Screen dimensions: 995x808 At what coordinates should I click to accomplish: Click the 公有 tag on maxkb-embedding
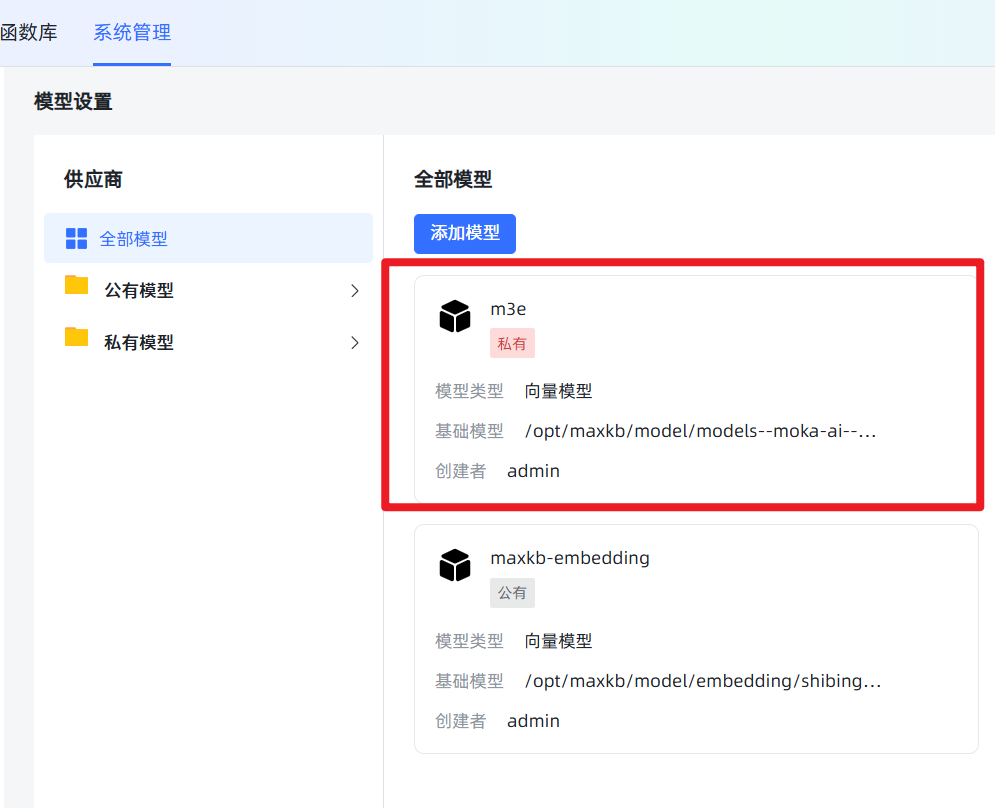512,593
